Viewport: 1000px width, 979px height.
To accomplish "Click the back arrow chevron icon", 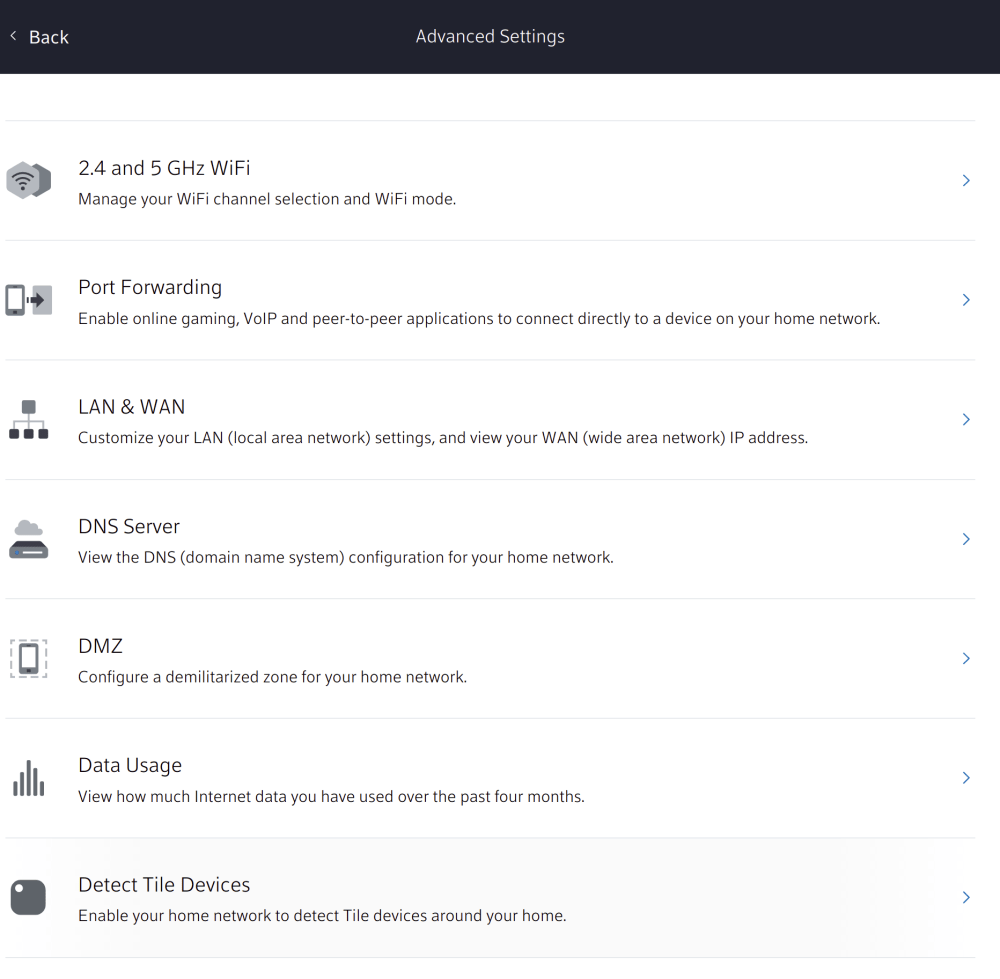I will 14,36.
